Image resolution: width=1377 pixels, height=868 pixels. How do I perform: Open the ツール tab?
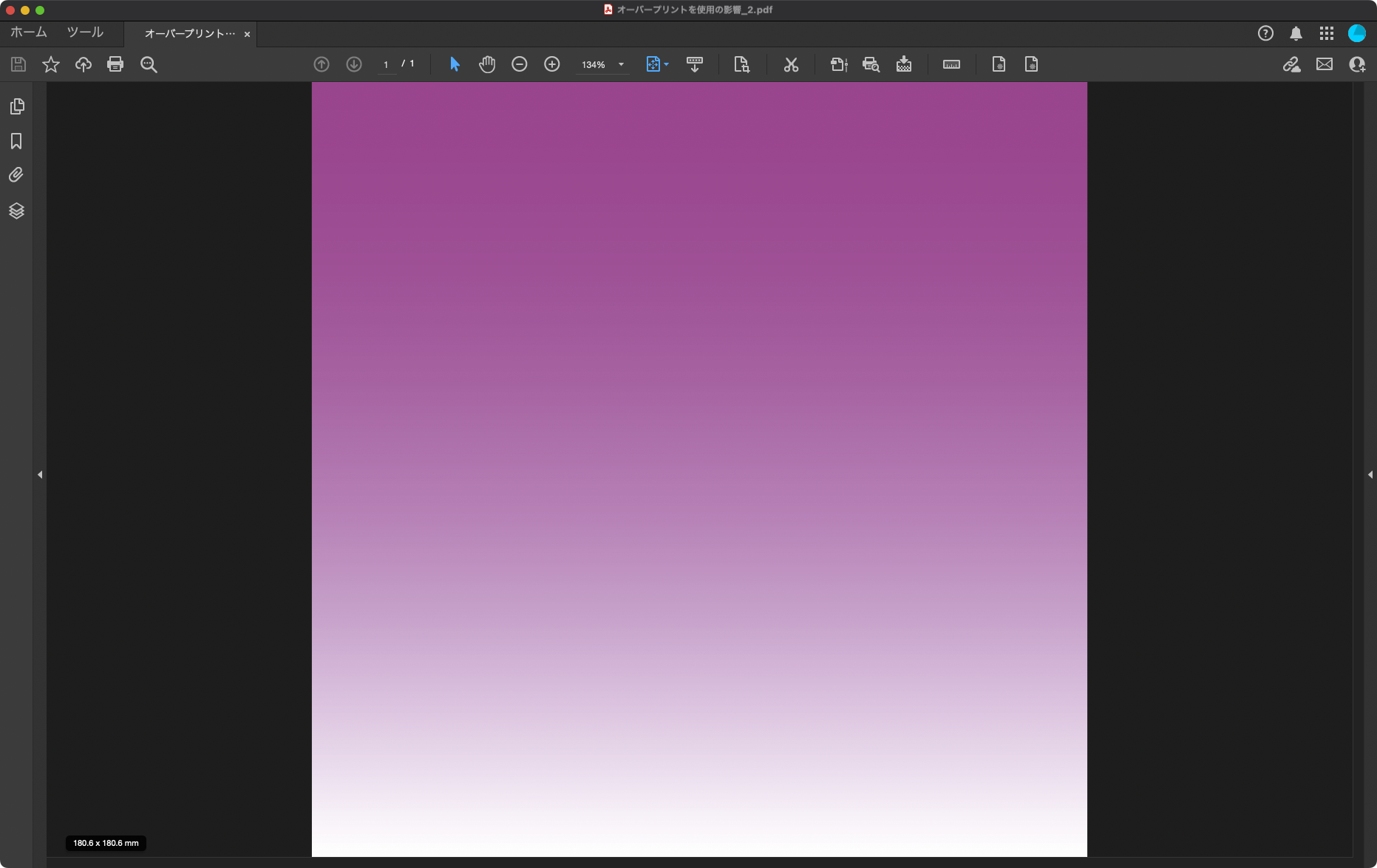[x=84, y=33]
